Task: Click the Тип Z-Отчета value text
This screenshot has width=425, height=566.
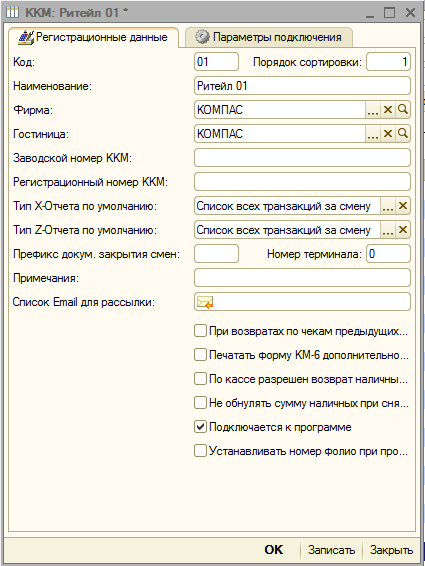Action: point(283,230)
